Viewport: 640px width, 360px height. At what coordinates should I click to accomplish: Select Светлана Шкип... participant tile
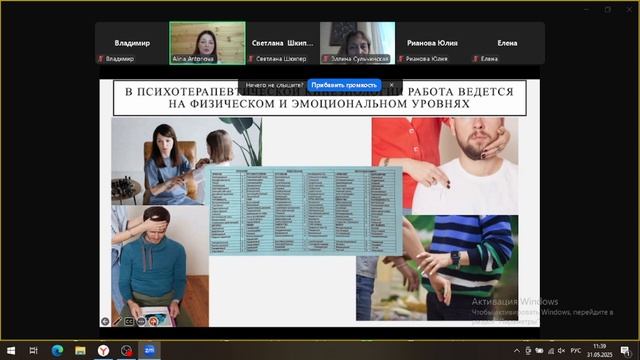[x=282, y=43]
